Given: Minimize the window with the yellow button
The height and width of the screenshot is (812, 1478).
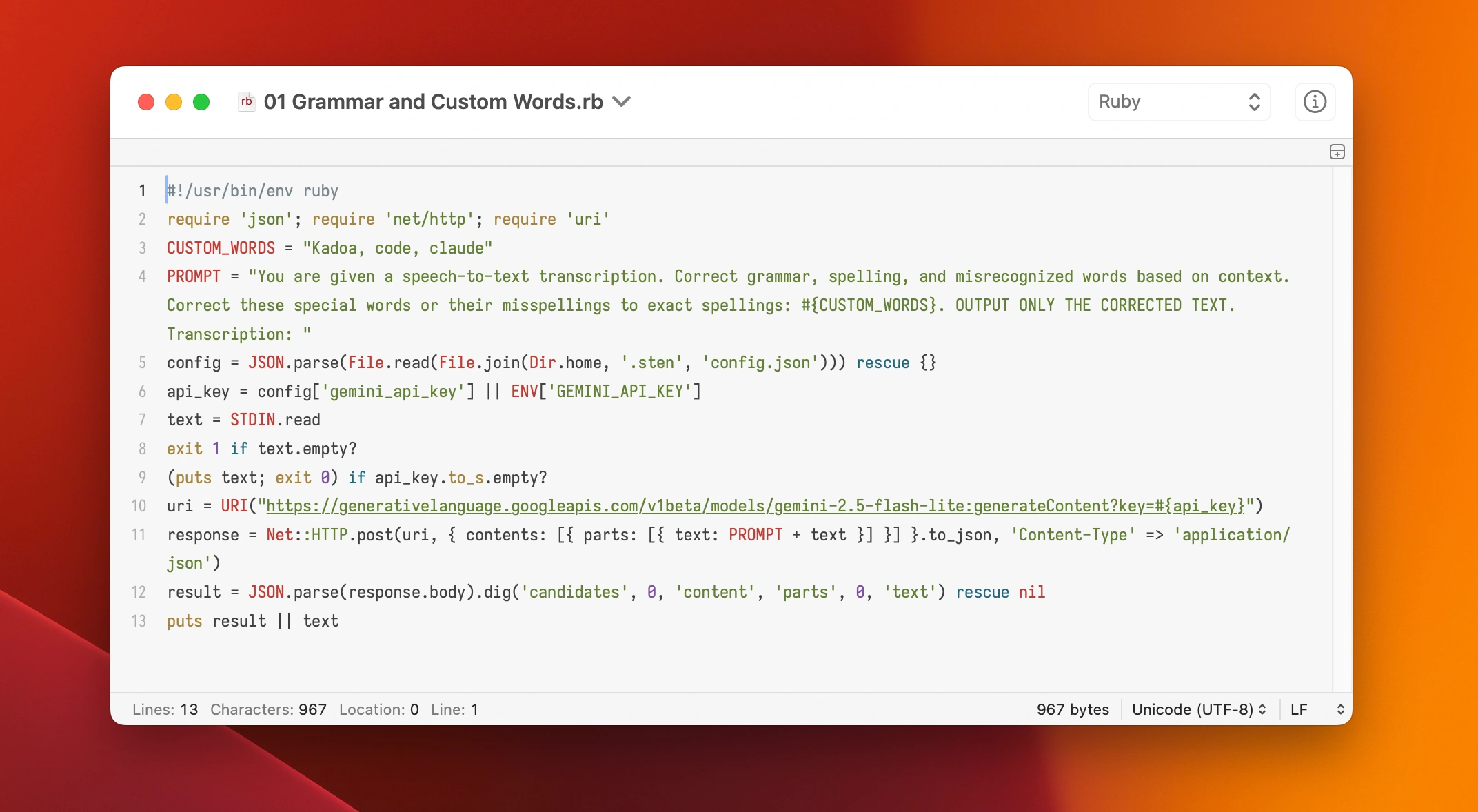Looking at the screenshot, I should click(x=173, y=101).
